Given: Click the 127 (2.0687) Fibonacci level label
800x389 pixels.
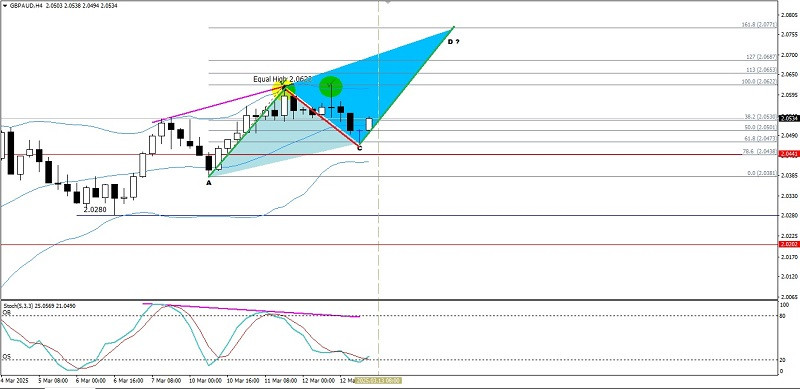Looking at the screenshot, I should pyautogui.click(x=762, y=57).
